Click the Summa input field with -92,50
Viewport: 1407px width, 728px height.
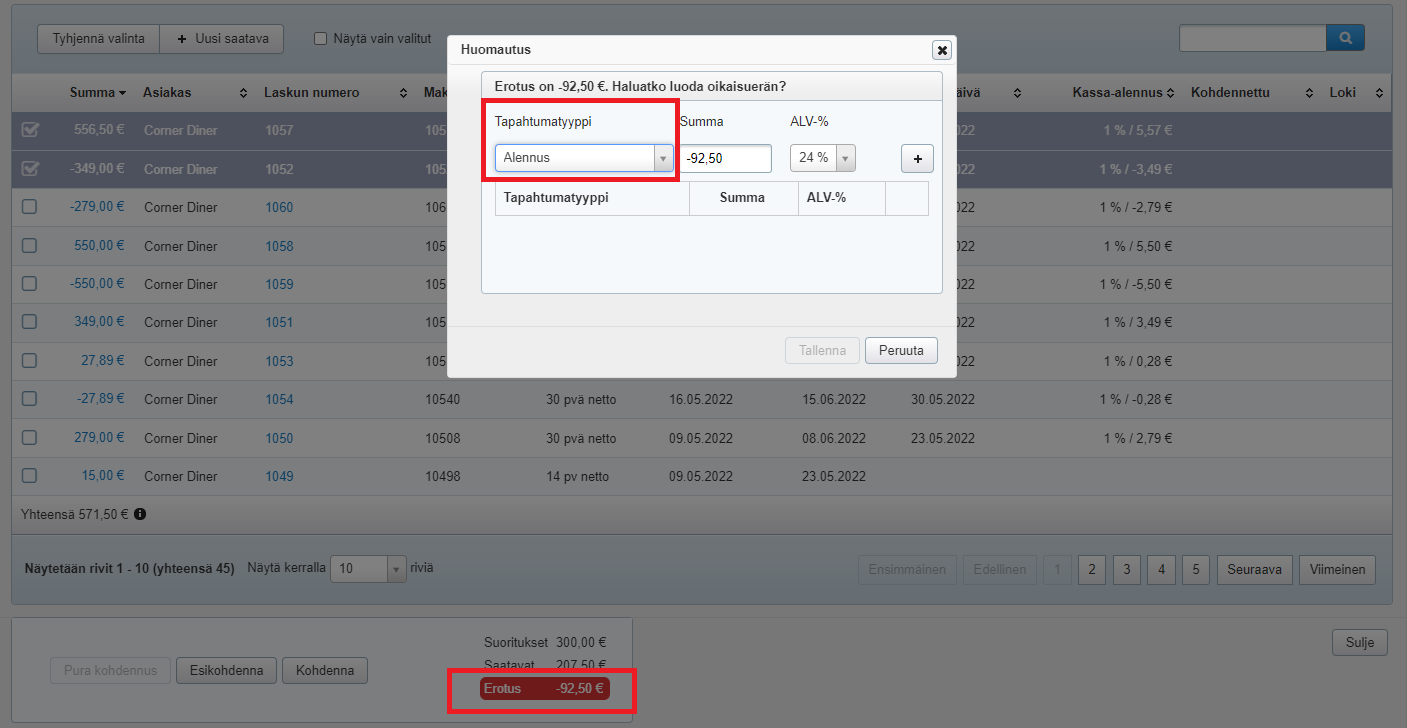point(725,158)
